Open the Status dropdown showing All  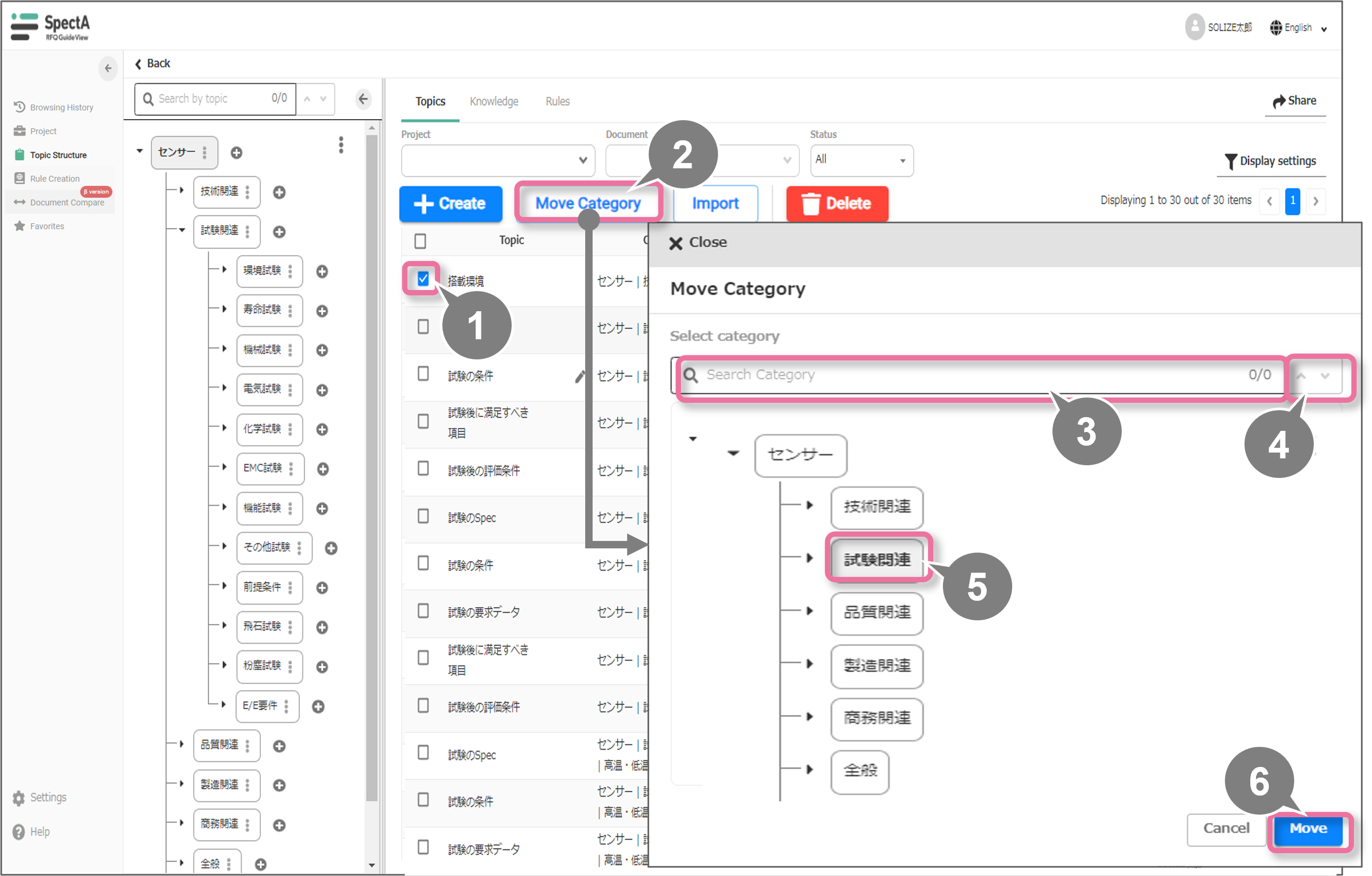pyautogui.click(x=861, y=160)
